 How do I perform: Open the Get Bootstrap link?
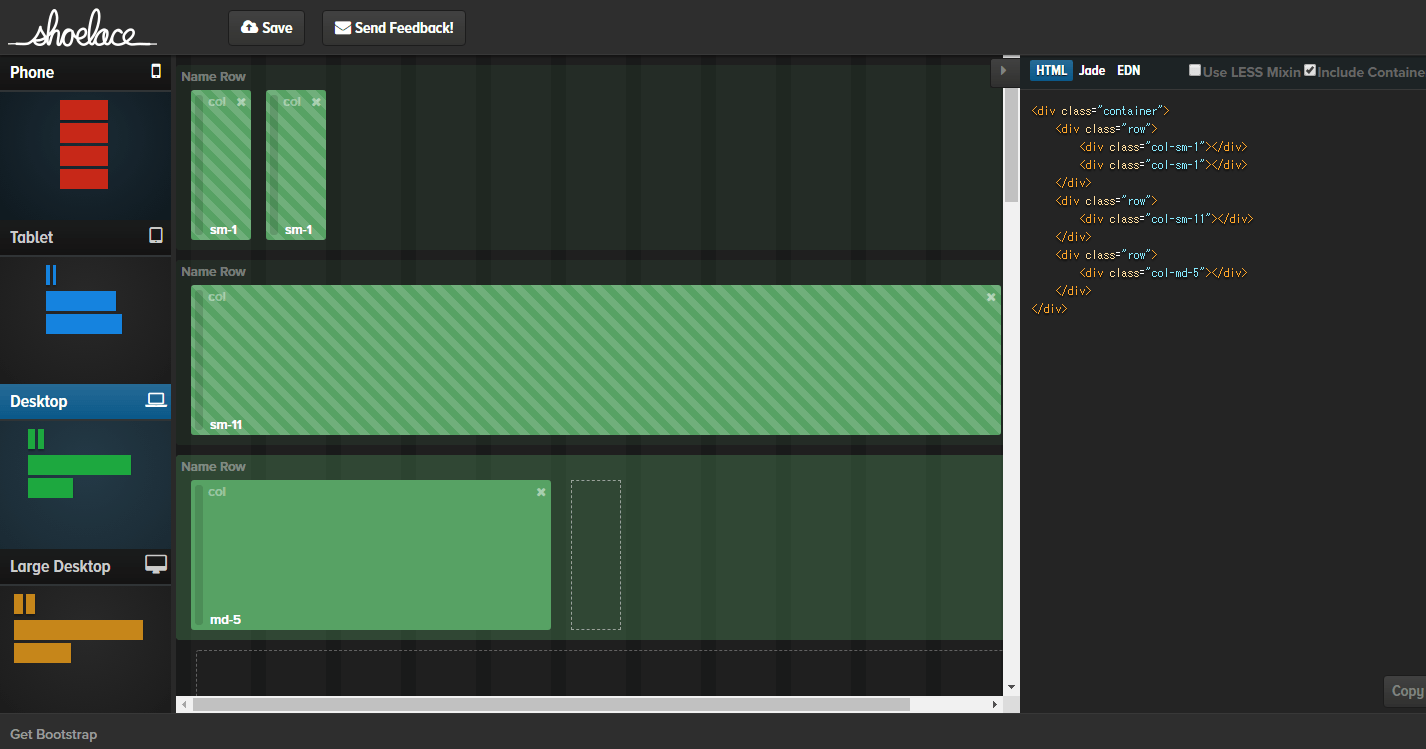pyautogui.click(x=54, y=734)
